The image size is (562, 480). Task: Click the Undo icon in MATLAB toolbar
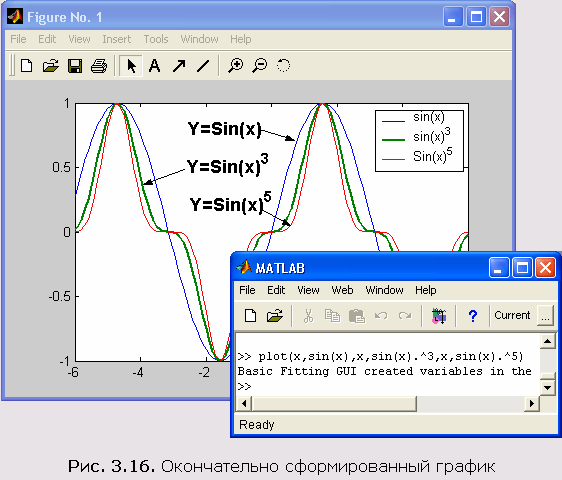click(381, 316)
